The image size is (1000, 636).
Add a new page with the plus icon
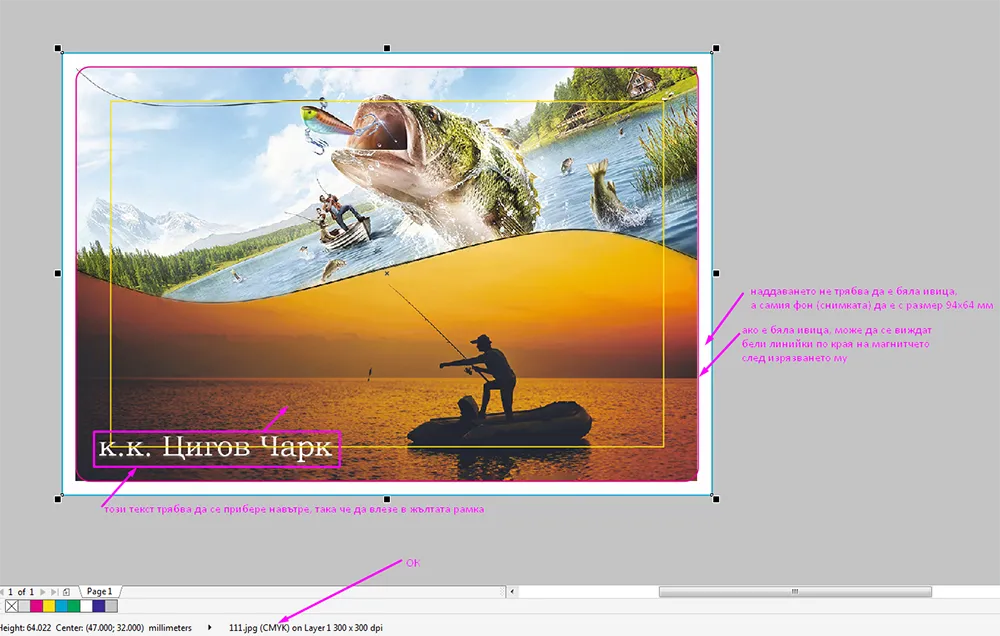(x=66, y=592)
